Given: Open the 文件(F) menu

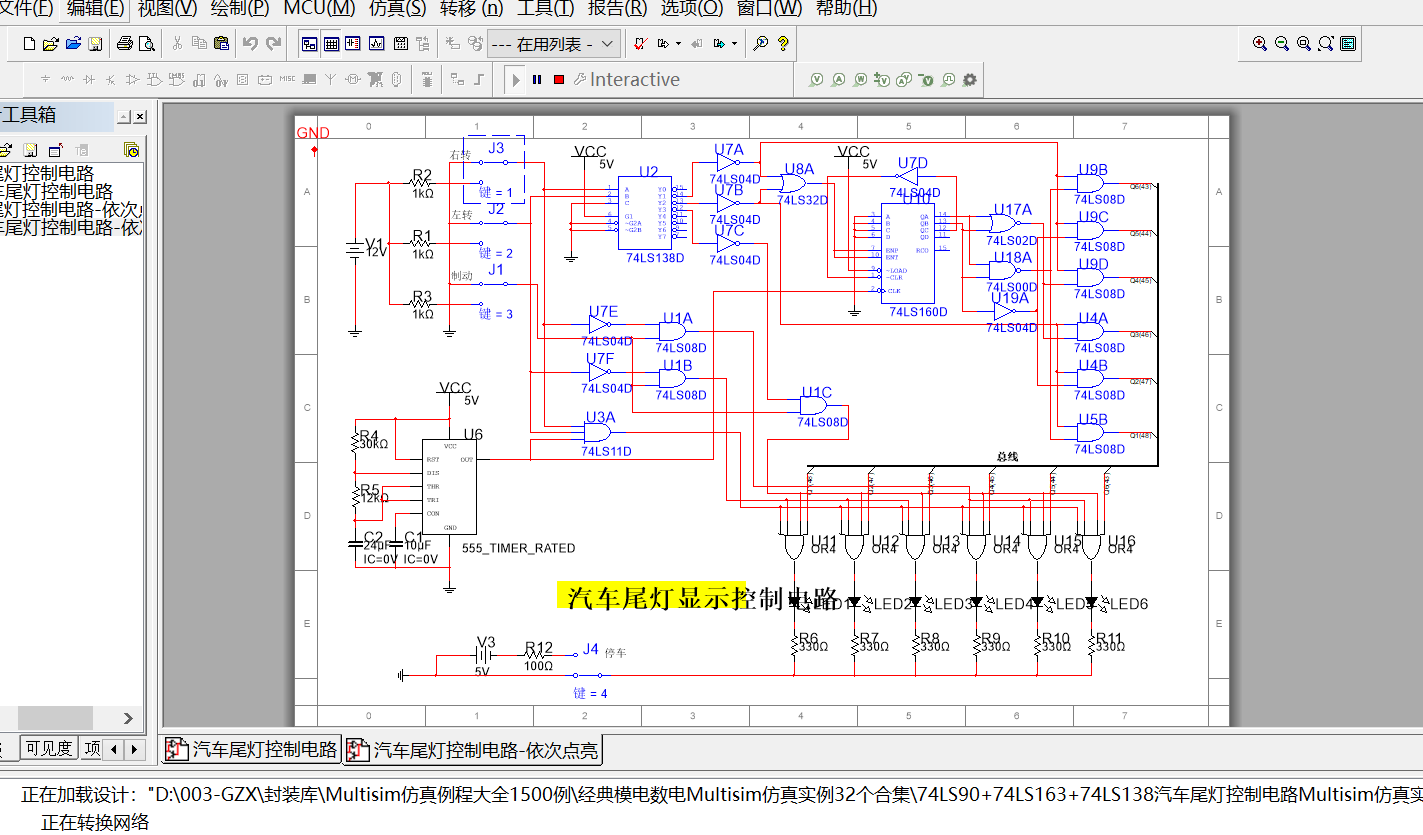Looking at the screenshot, I should 26,9.
